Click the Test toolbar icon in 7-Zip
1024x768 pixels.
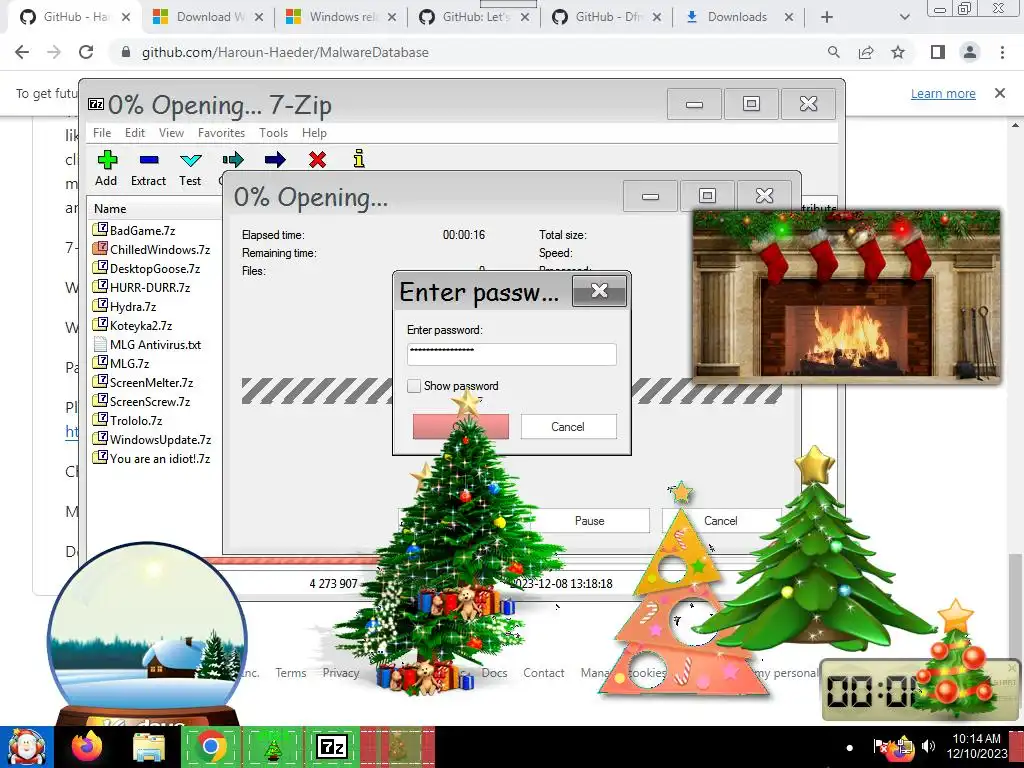(x=191, y=160)
